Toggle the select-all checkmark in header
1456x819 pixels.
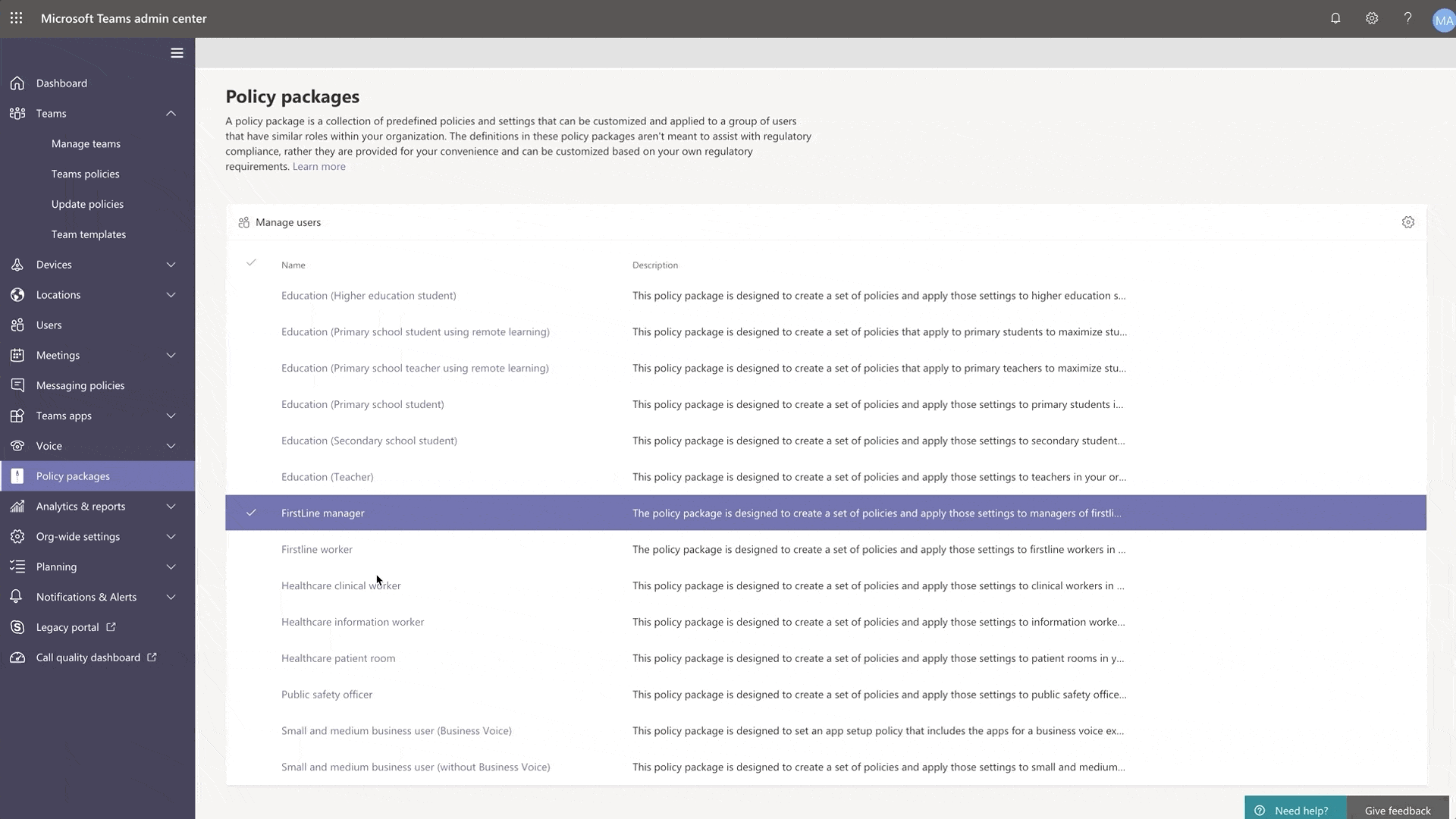pos(251,263)
